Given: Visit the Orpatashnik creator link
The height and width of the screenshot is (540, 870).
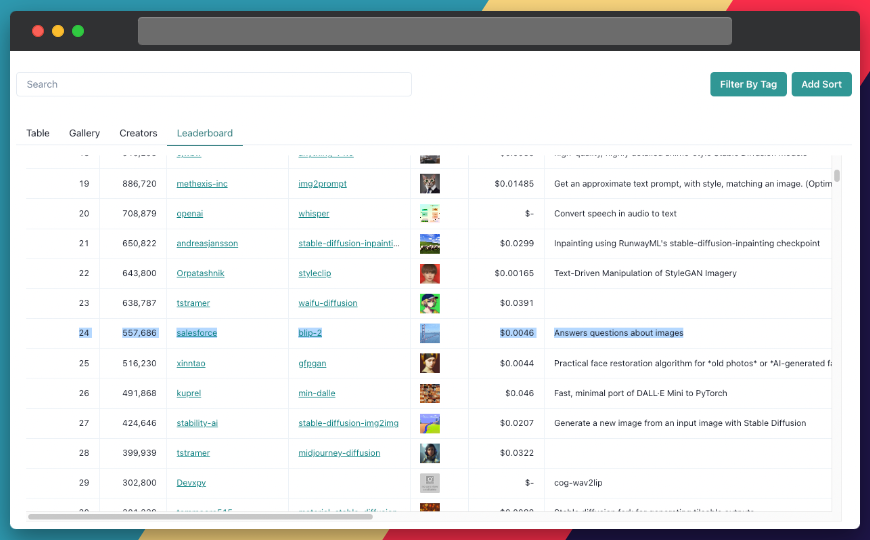Looking at the screenshot, I should 200,274.
